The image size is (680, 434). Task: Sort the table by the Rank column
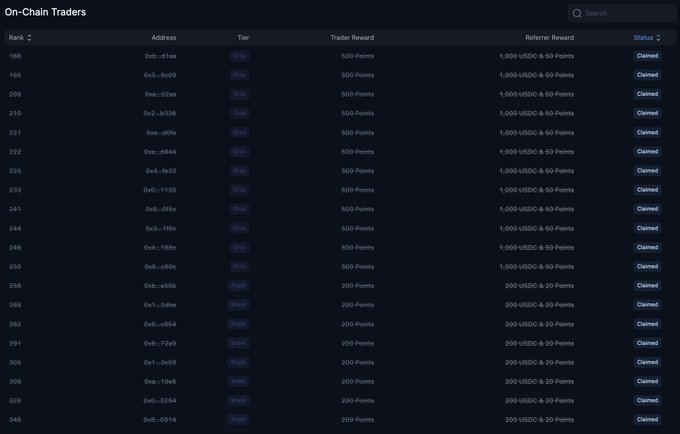[20, 38]
